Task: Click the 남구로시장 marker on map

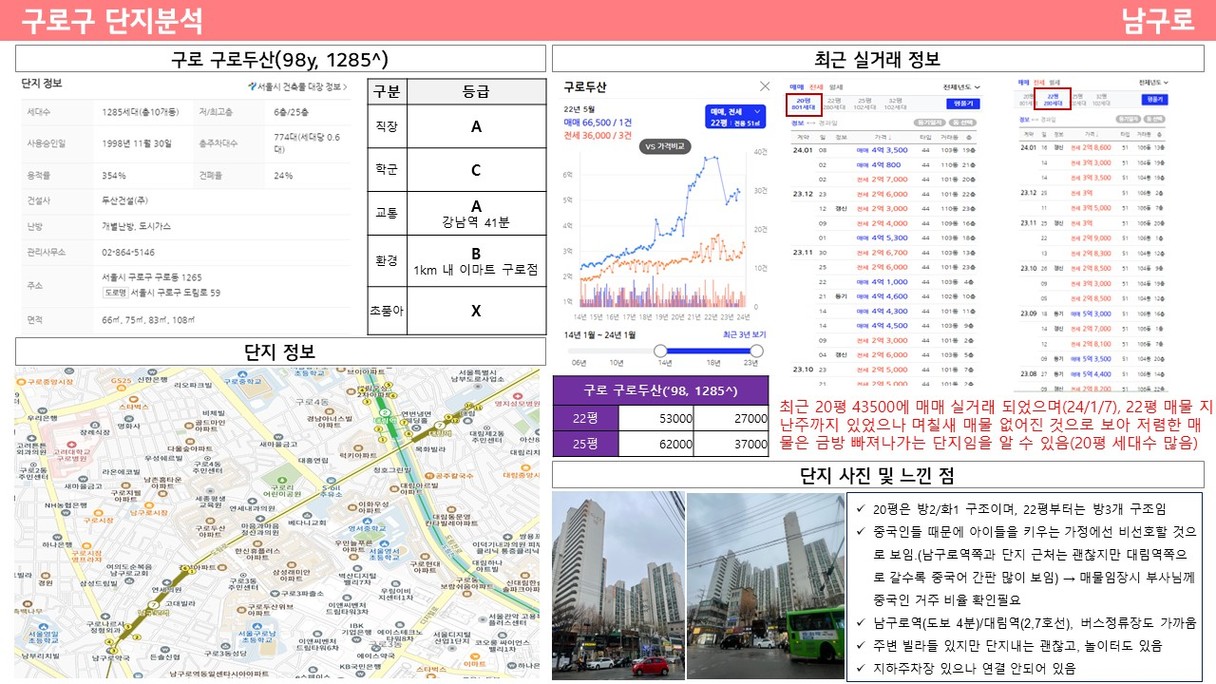Action: tap(148, 505)
